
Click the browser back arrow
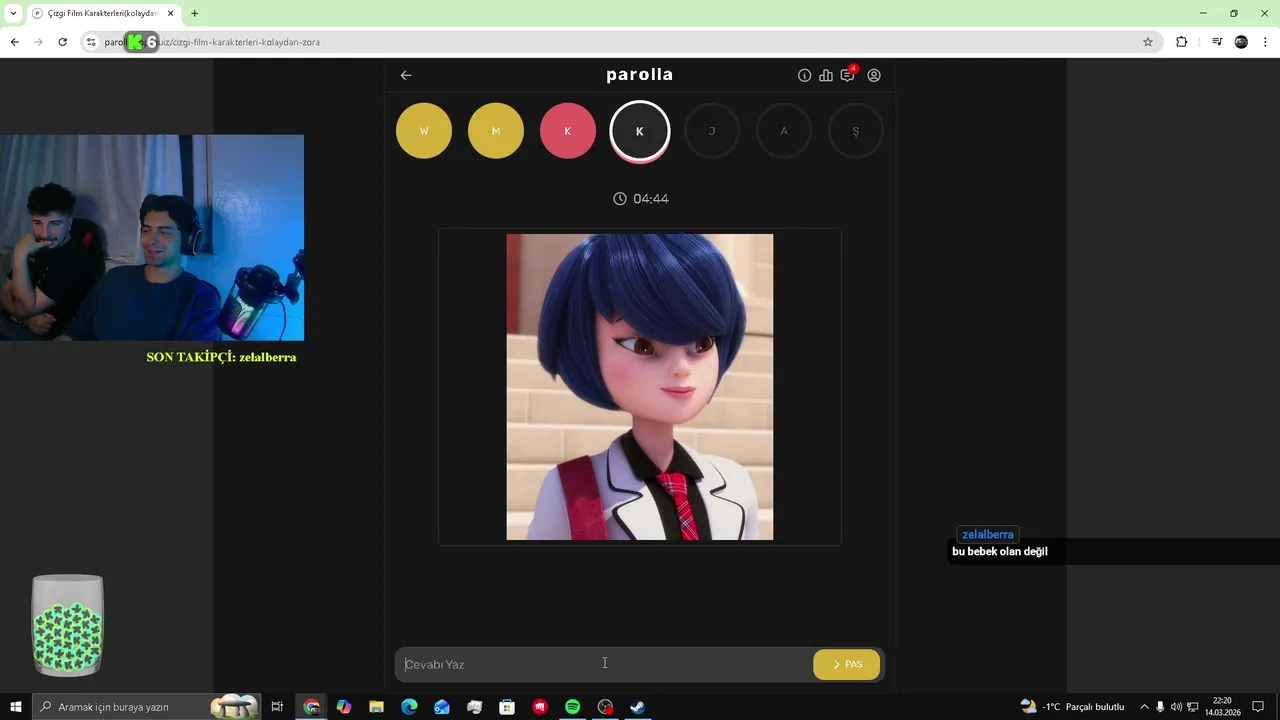14,42
